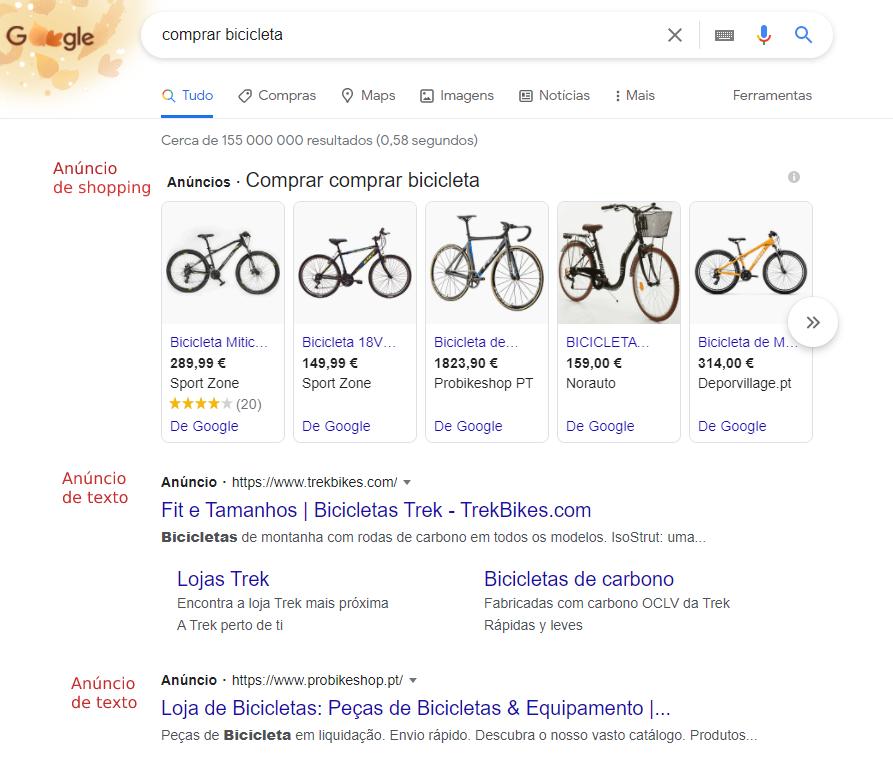893x760 pixels.
Task: Expand the Mais menu
Action: tap(635, 96)
